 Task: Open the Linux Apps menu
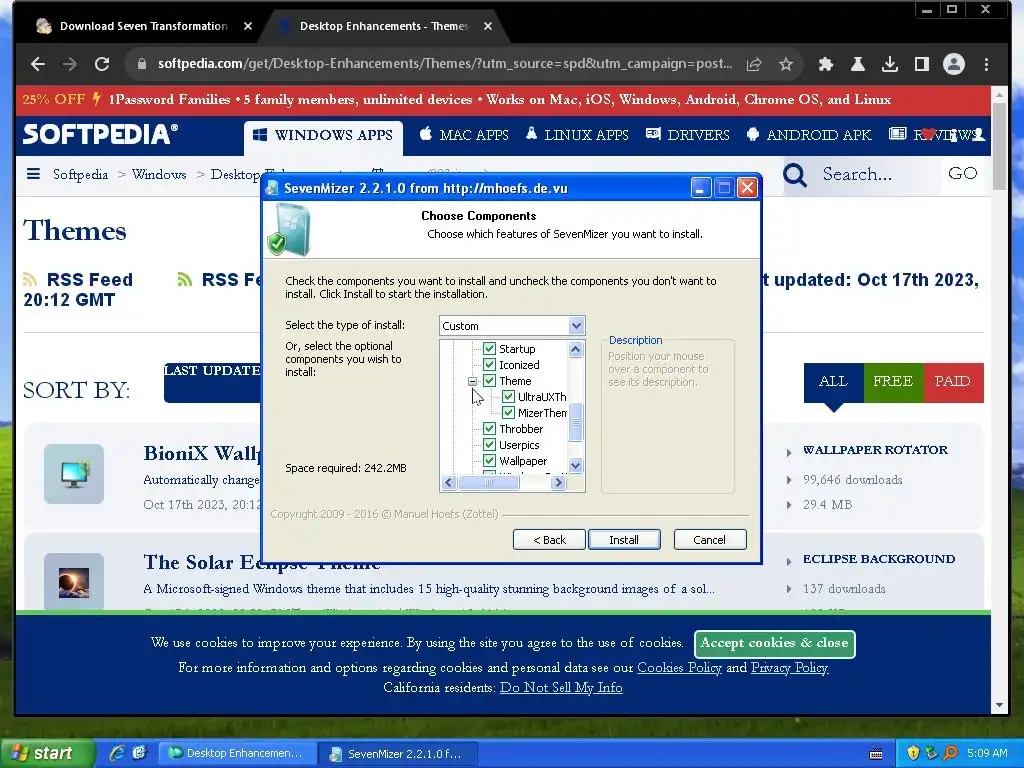(x=577, y=135)
